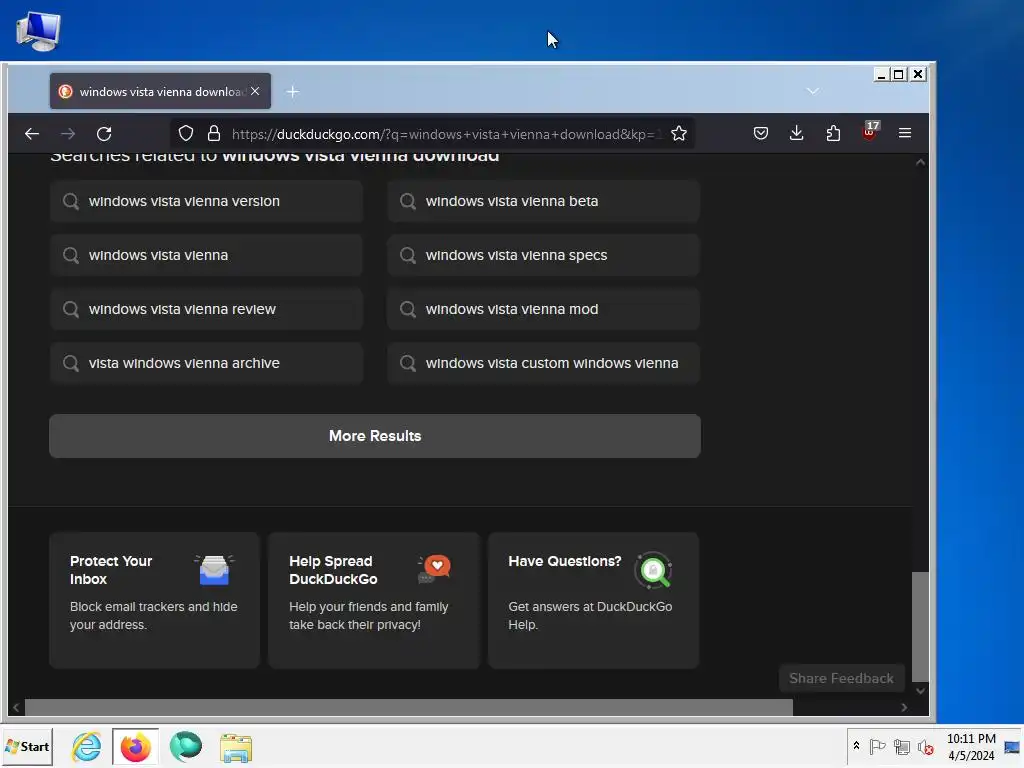Search windows vista custom windows vienna
The height and width of the screenshot is (768, 1024).
543,364
